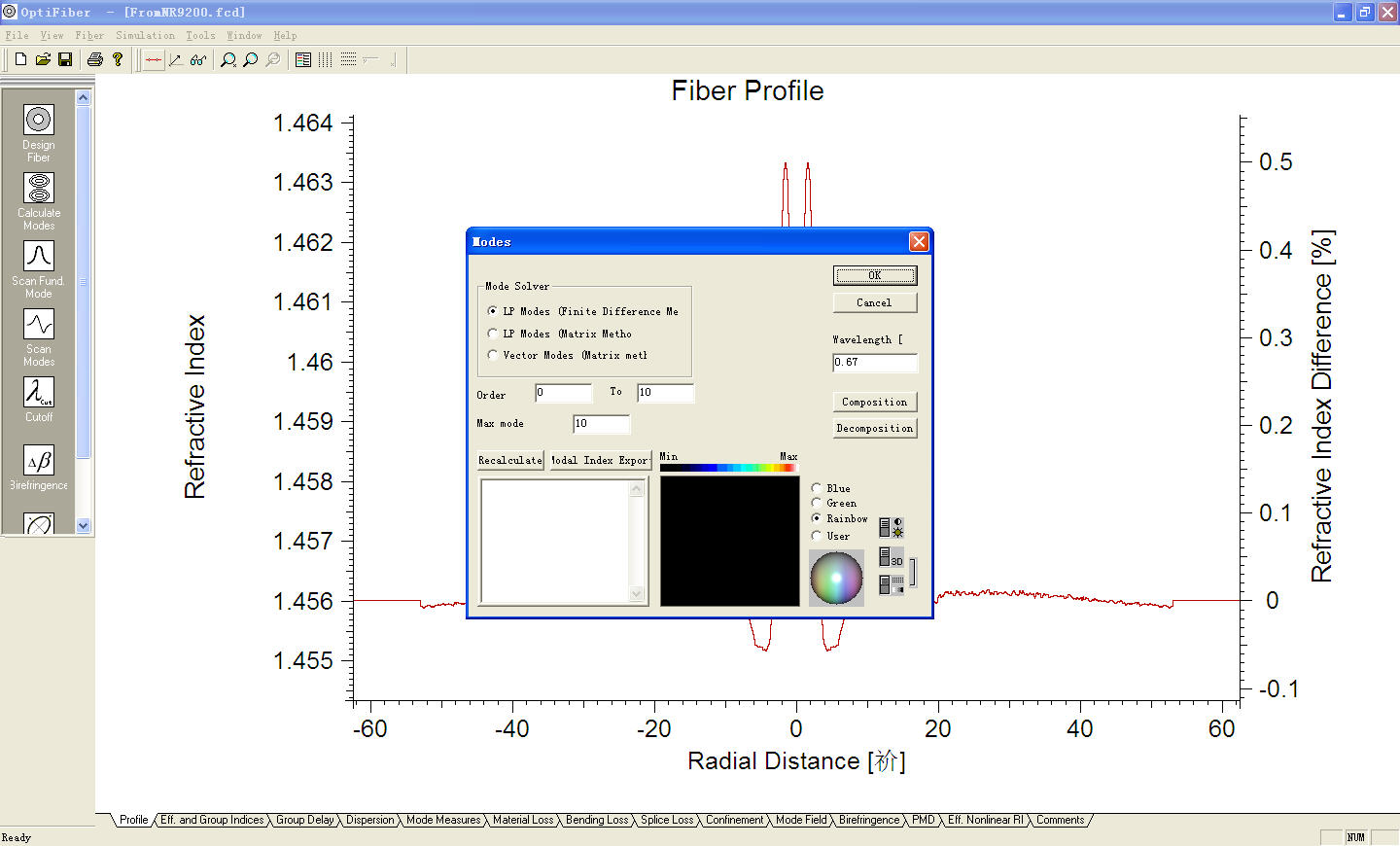Click the Help question mark icon
The height and width of the screenshot is (846, 1400).
(x=118, y=59)
